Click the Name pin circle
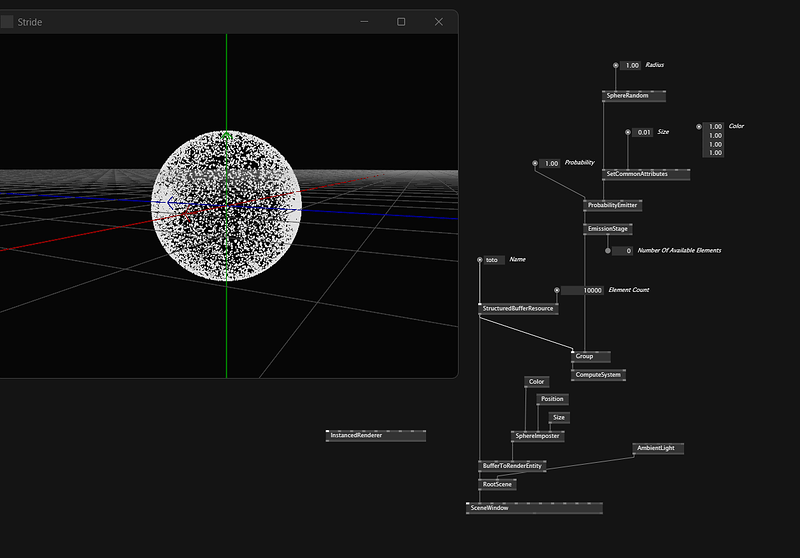The image size is (800, 558). tap(480, 260)
